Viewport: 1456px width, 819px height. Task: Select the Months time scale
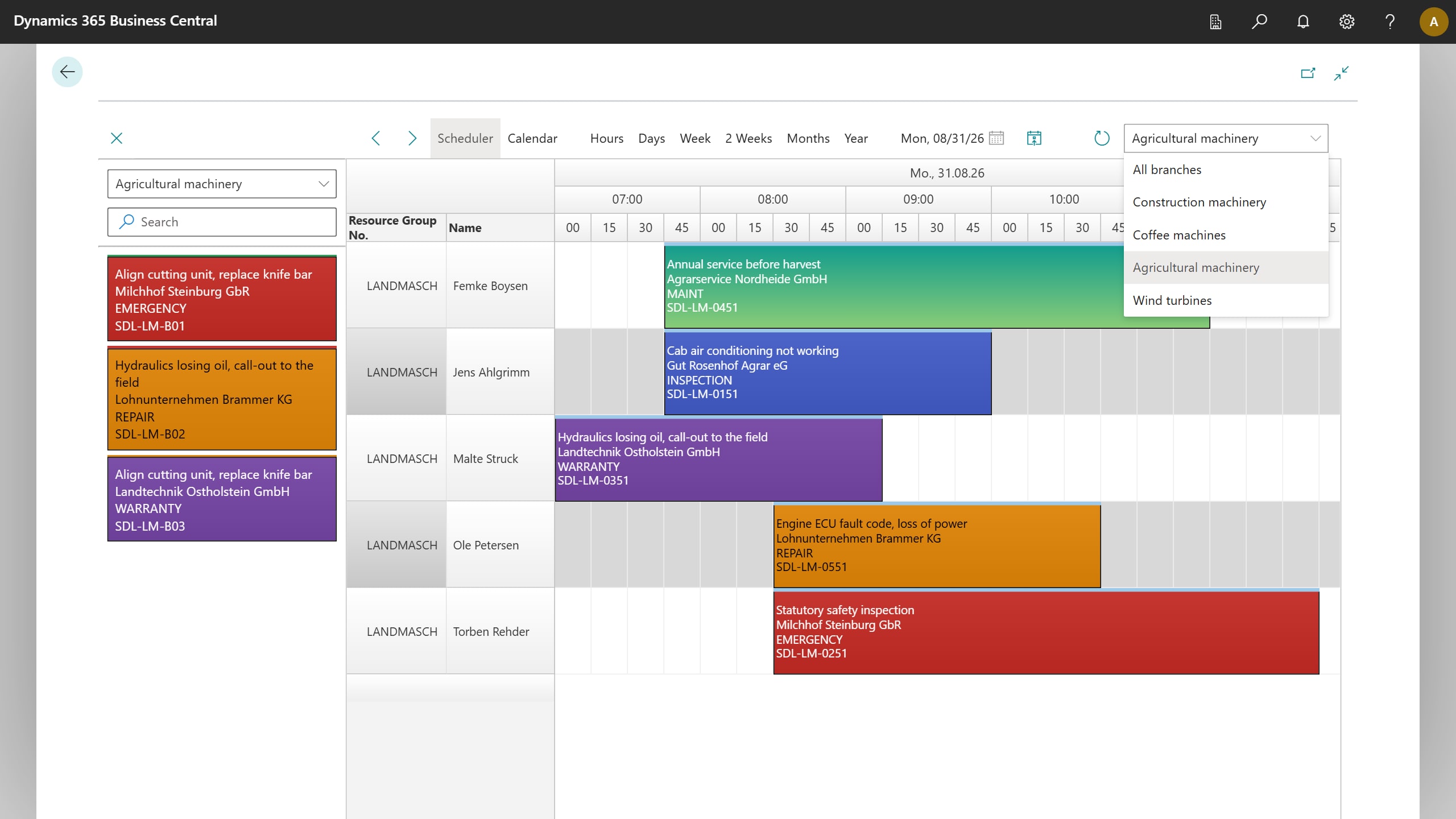pyautogui.click(x=808, y=138)
